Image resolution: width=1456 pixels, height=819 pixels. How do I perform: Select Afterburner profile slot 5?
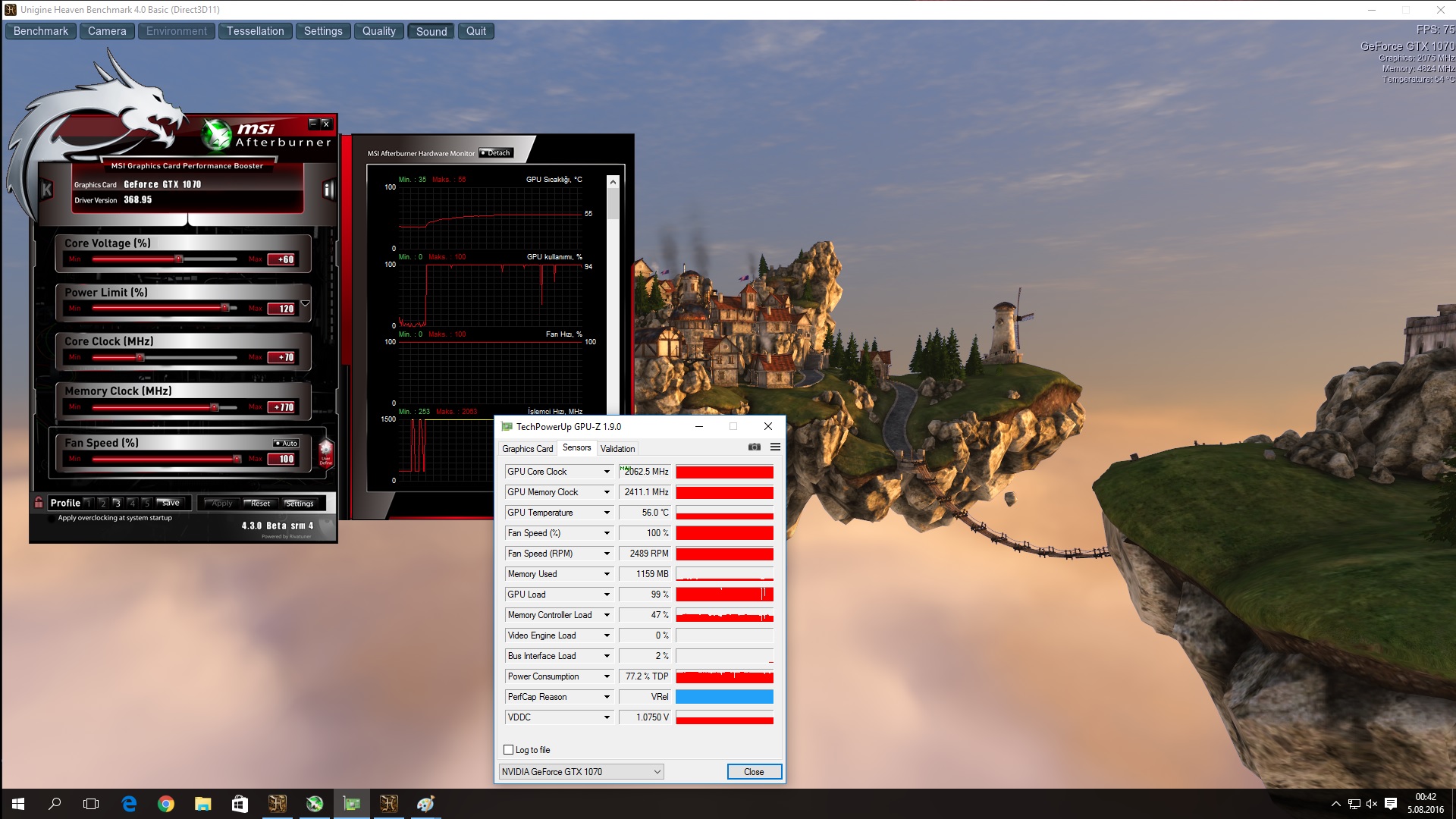tap(146, 503)
